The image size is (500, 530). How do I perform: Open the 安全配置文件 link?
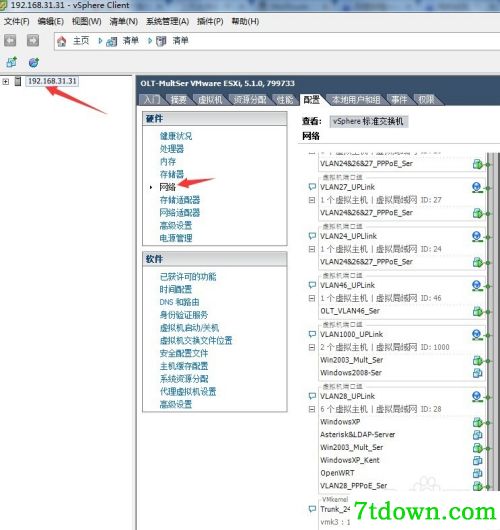[184, 354]
